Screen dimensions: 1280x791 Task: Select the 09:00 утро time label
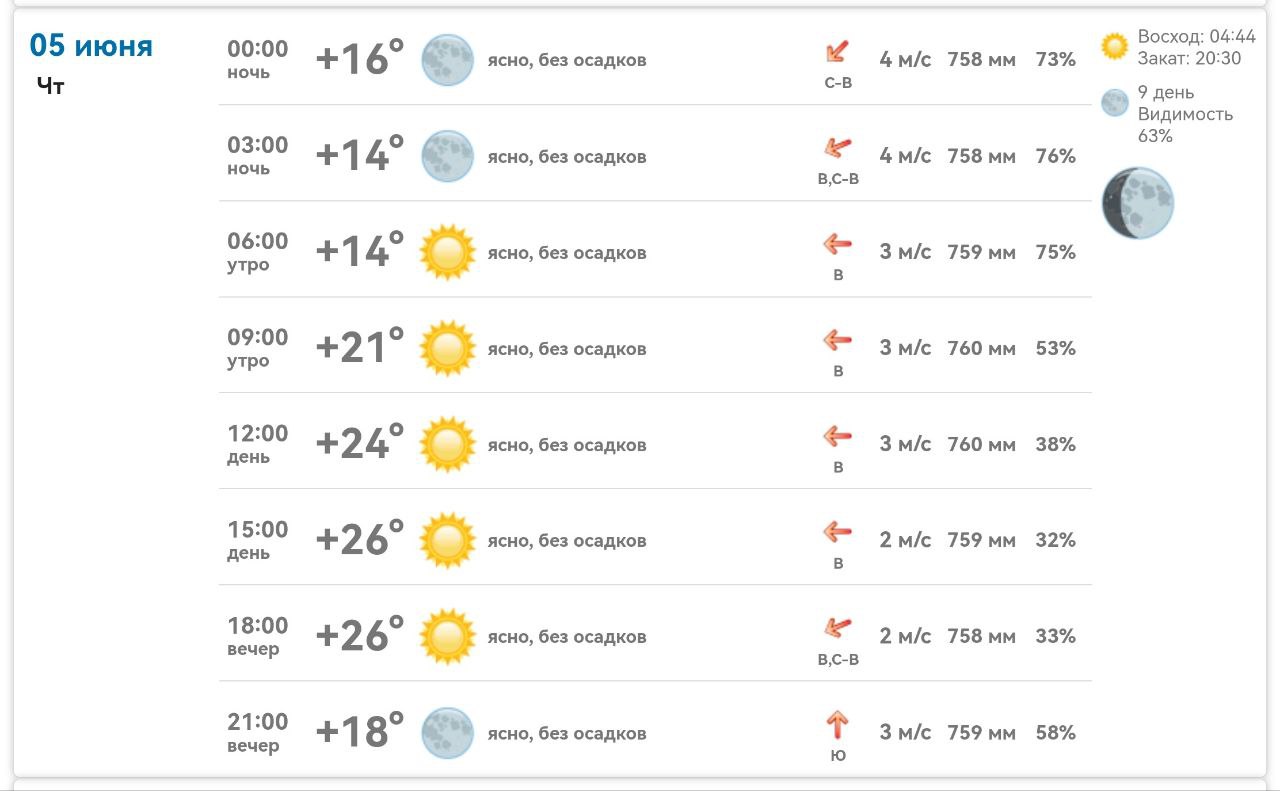click(257, 348)
